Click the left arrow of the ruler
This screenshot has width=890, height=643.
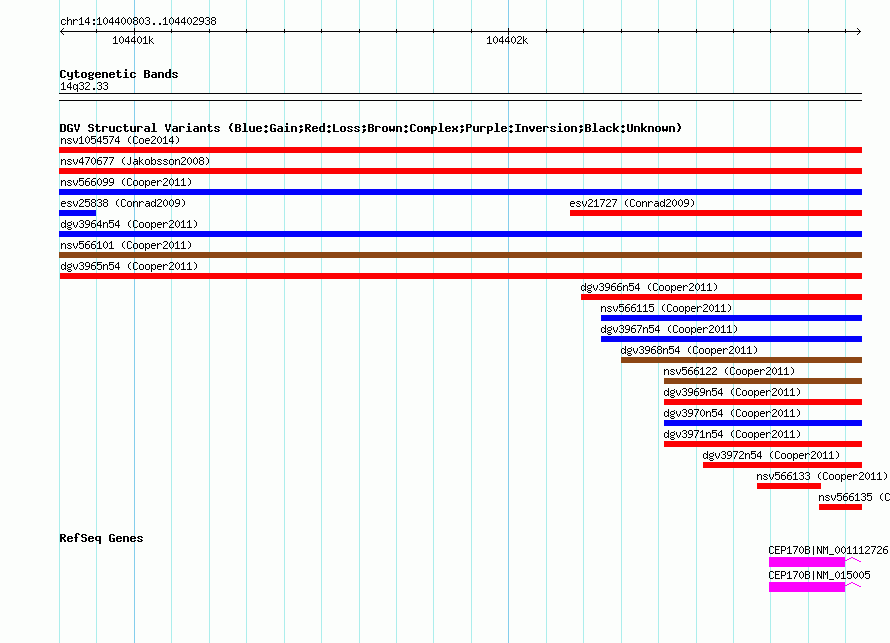coord(62,31)
